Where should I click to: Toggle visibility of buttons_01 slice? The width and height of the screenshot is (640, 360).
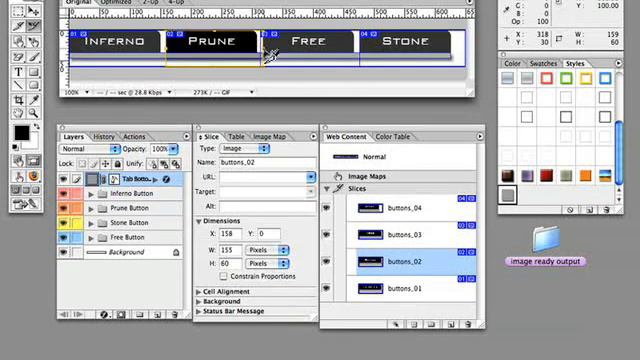coord(327,288)
